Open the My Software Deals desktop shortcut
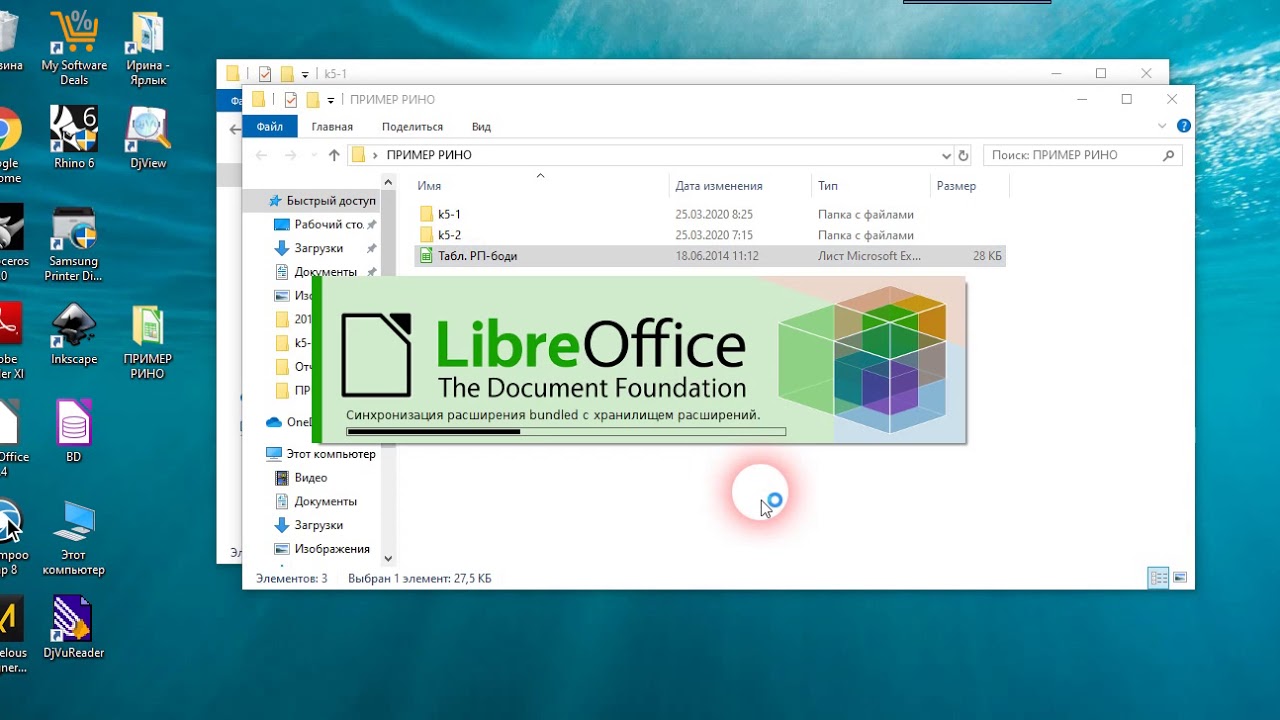 click(x=74, y=49)
